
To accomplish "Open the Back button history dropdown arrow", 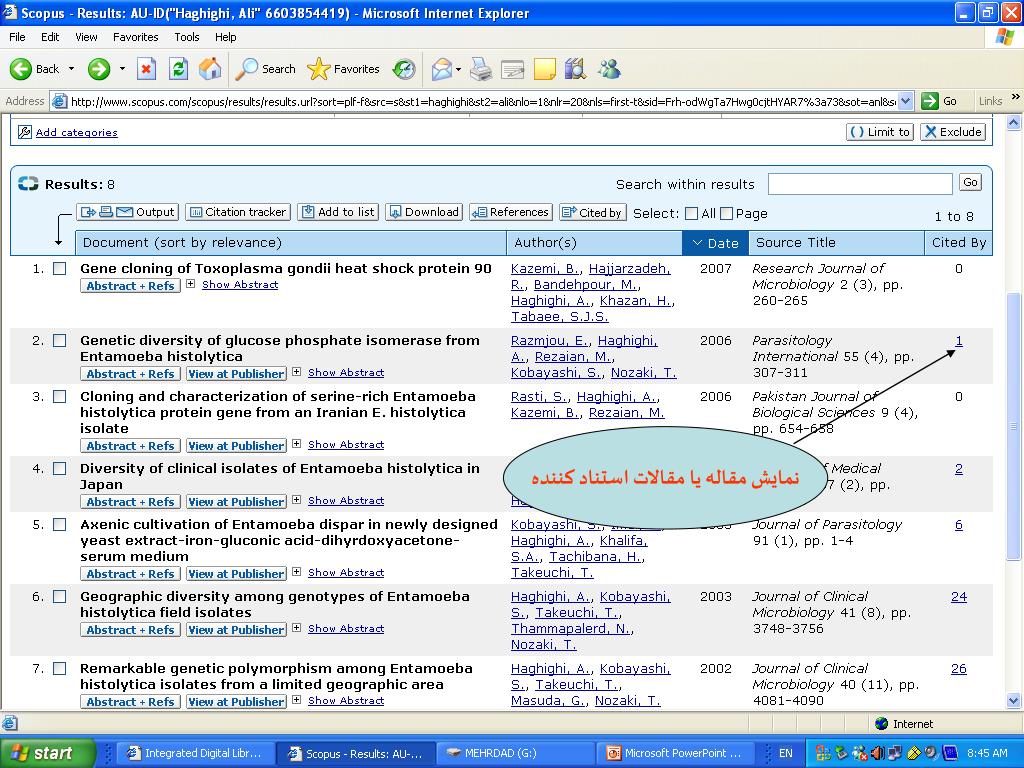I will tap(71, 69).
